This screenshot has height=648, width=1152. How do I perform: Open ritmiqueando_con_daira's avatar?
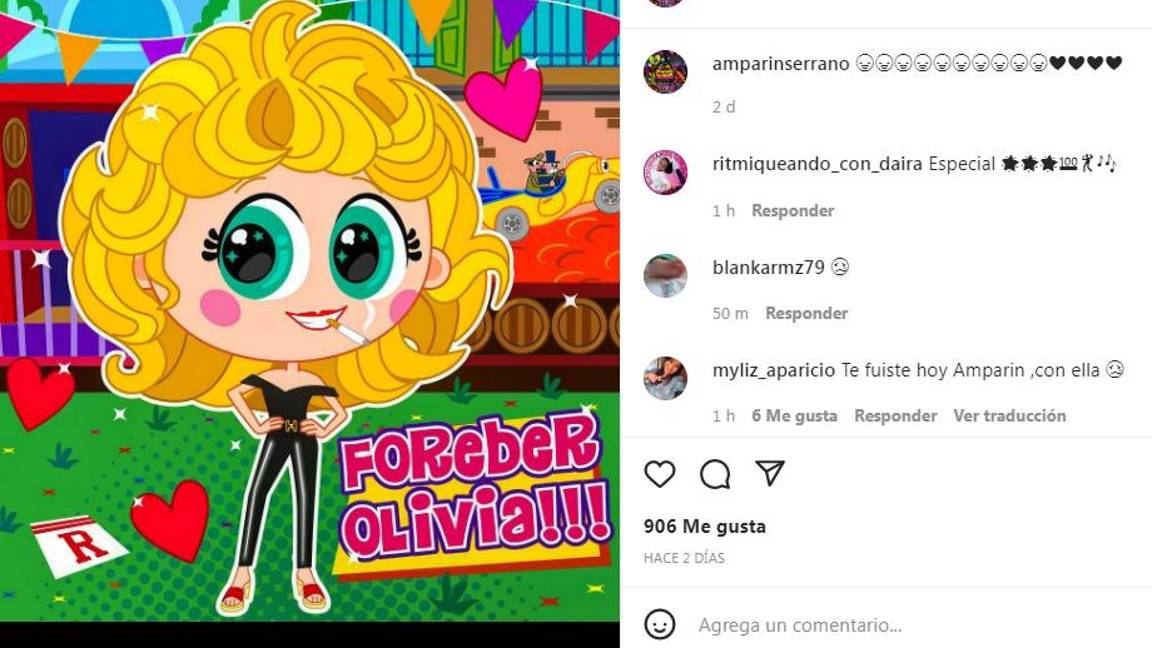coord(665,173)
